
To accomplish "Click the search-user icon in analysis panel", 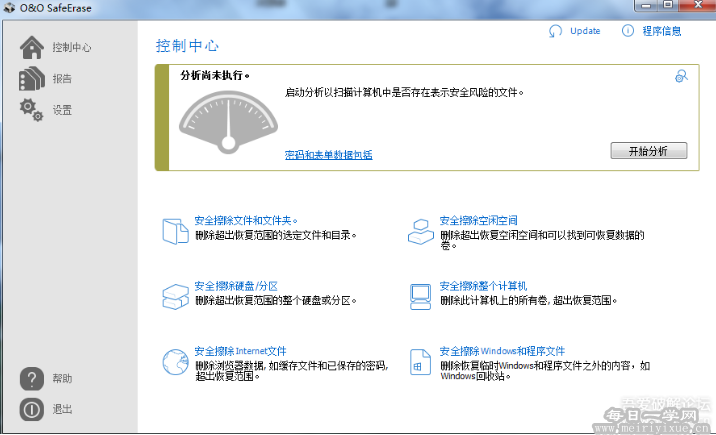I will pyautogui.click(x=681, y=76).
